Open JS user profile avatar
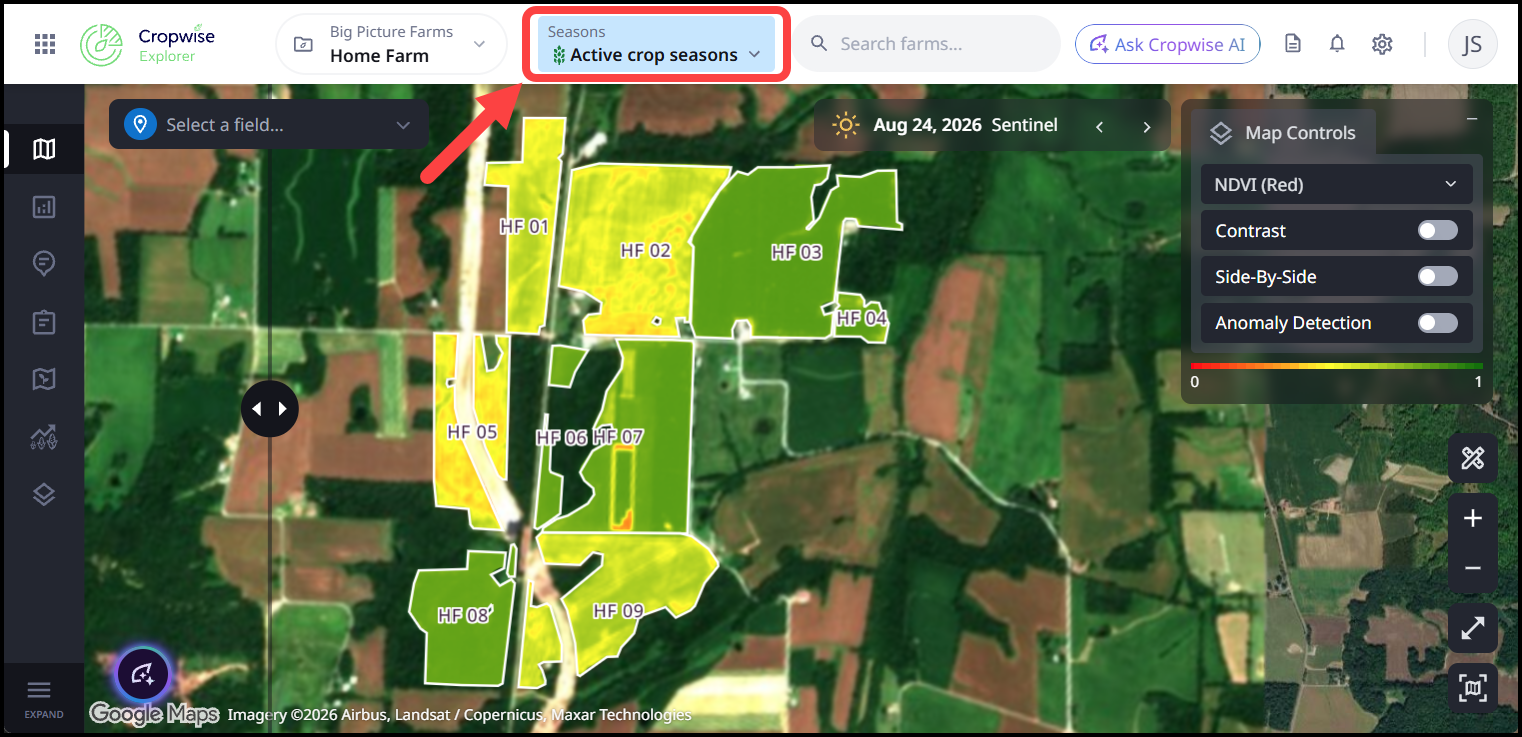Viewport: 1522px width, 737px height. pos(1473,44)
